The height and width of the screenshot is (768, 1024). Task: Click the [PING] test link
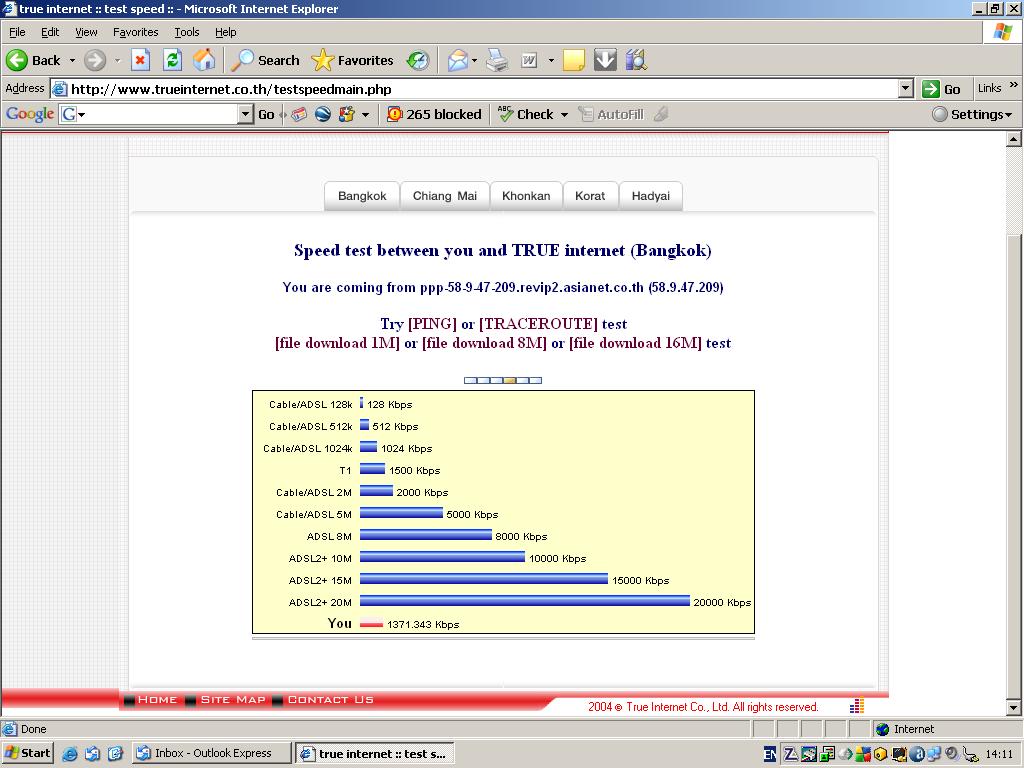point(432,324)
